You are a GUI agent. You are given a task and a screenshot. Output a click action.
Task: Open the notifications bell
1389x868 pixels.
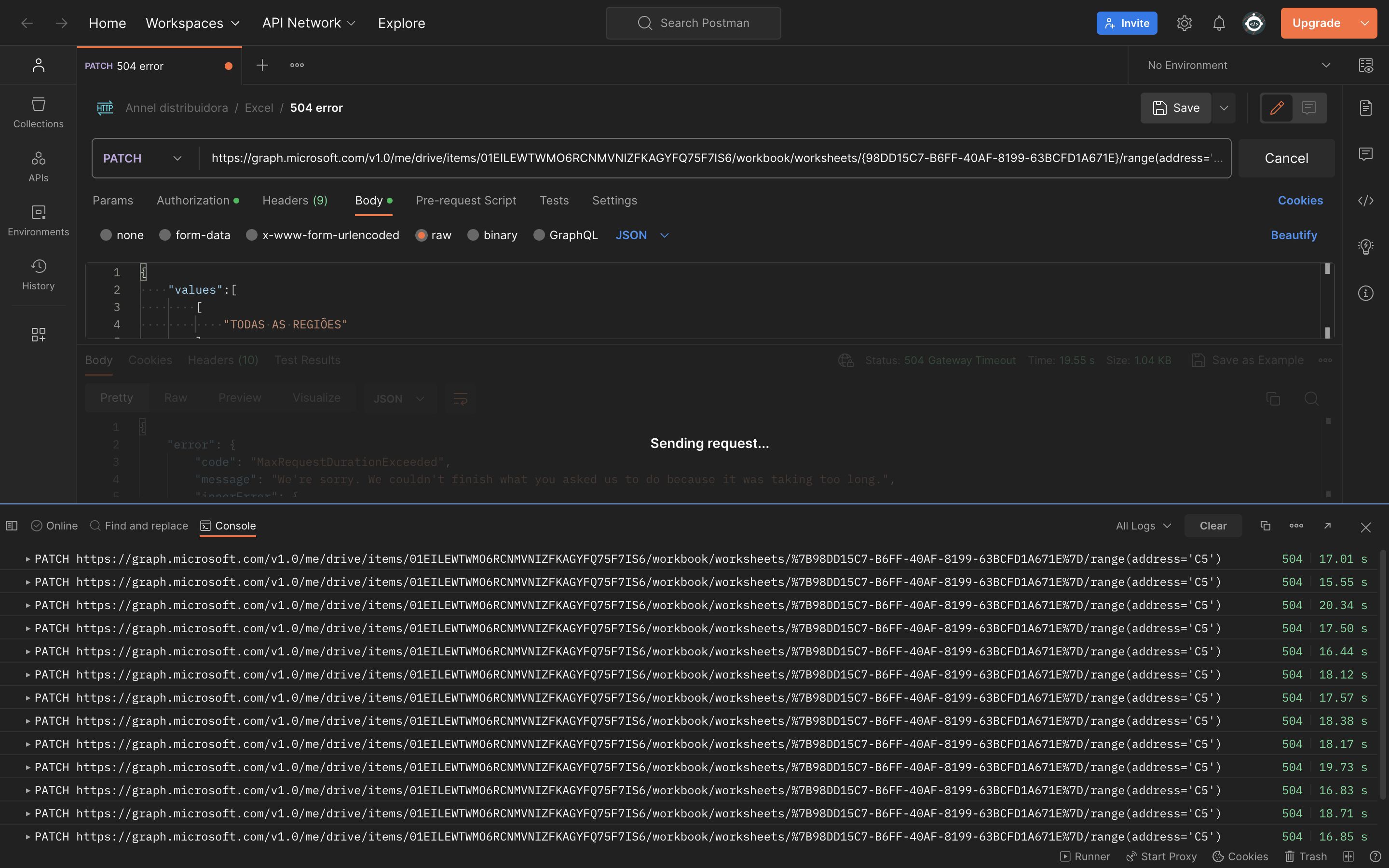(1219, 23)
